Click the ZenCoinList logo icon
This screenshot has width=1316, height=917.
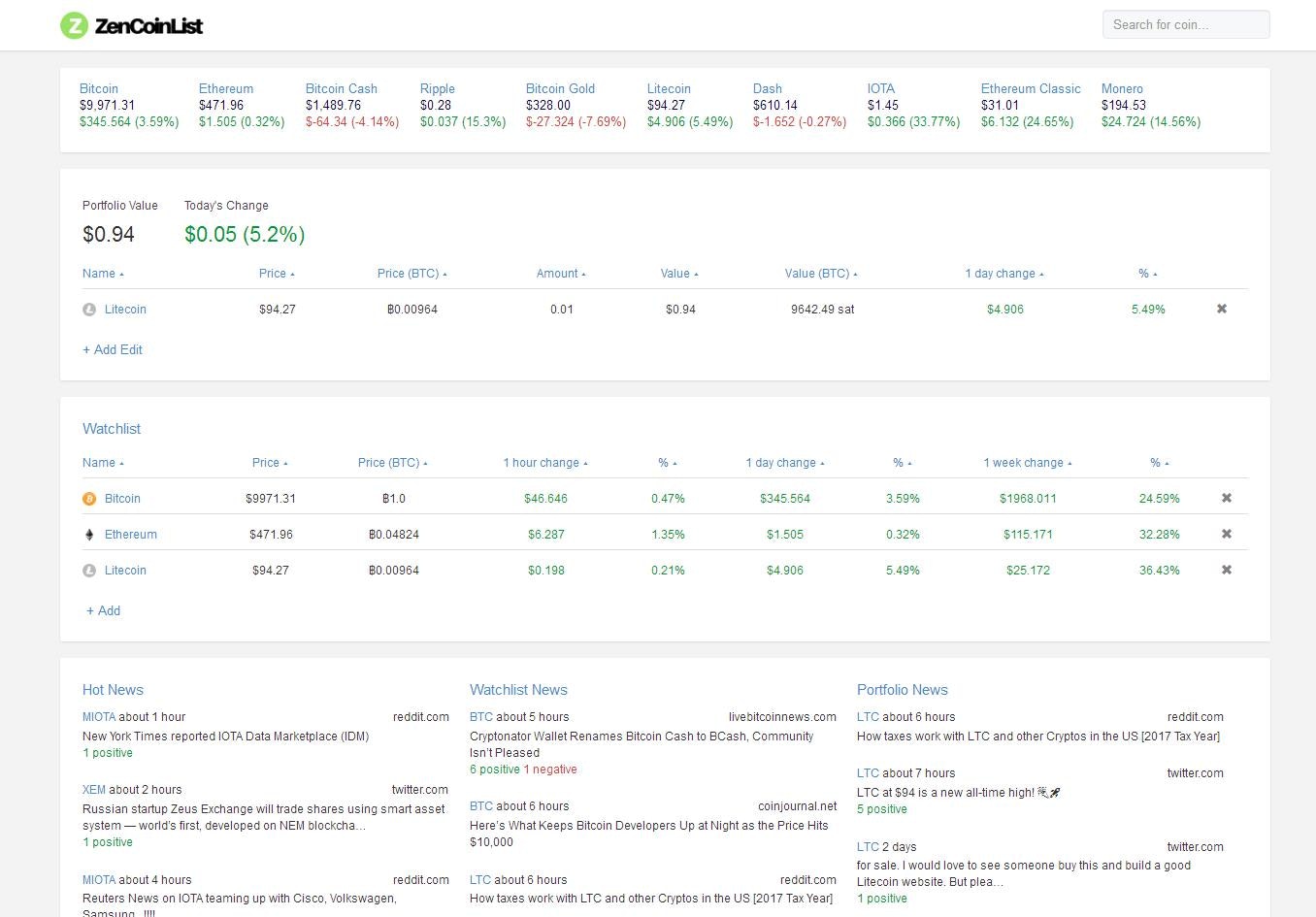point(74,25)
